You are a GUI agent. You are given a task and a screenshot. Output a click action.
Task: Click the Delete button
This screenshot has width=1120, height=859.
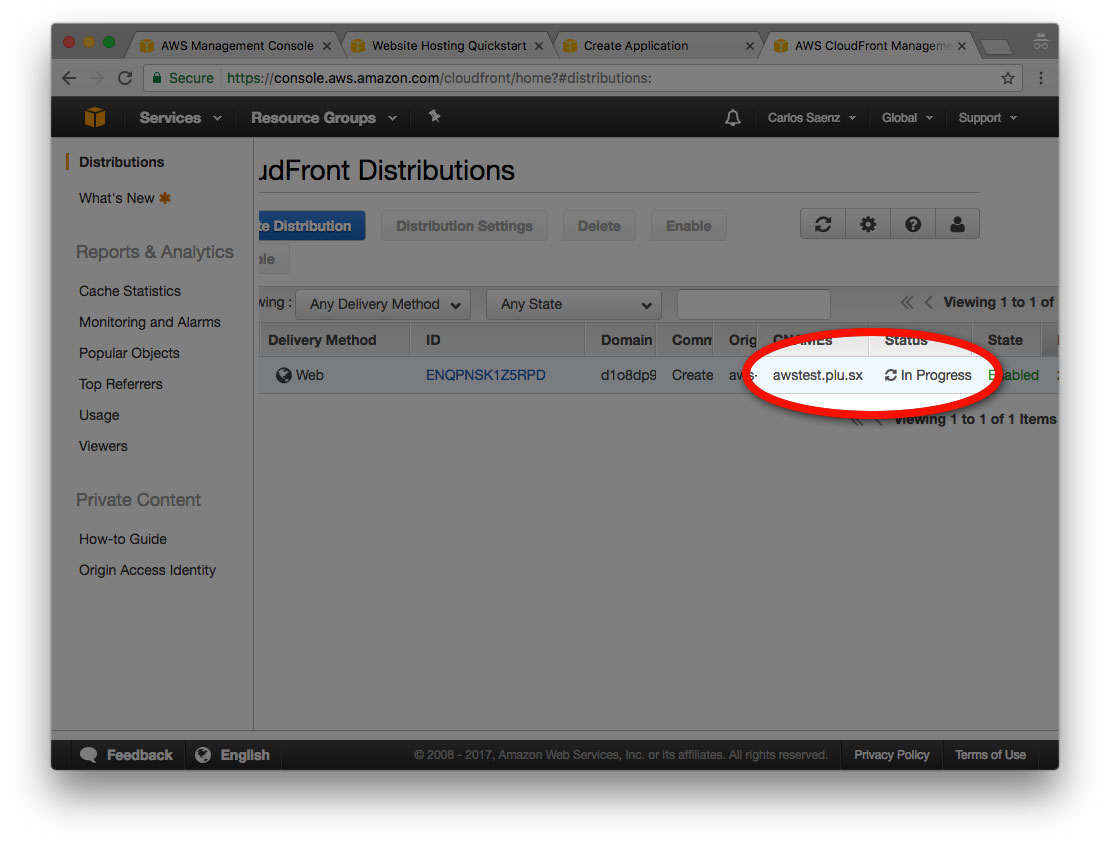click(x=599, y=226)
